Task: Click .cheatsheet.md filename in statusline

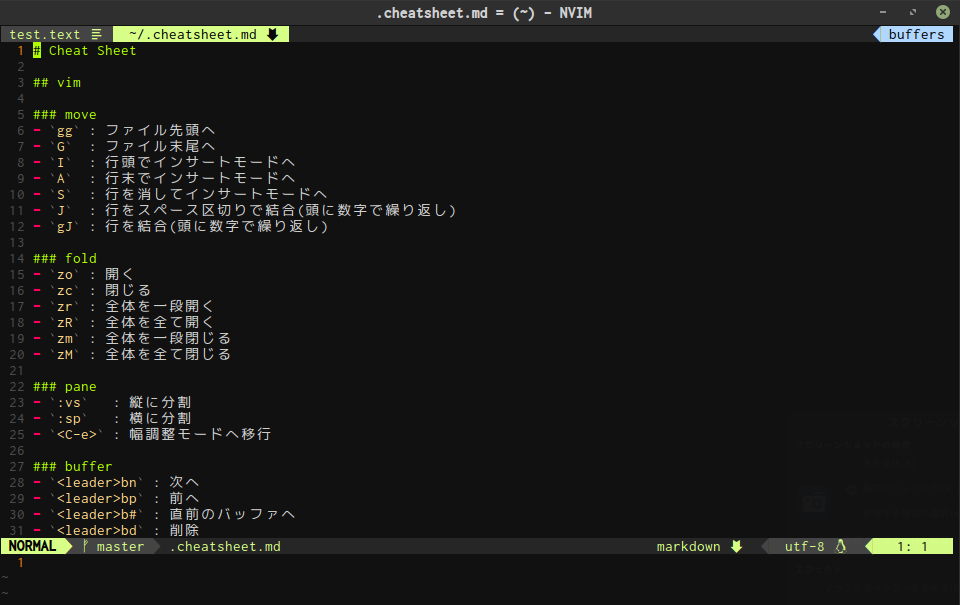Action: 225,546
